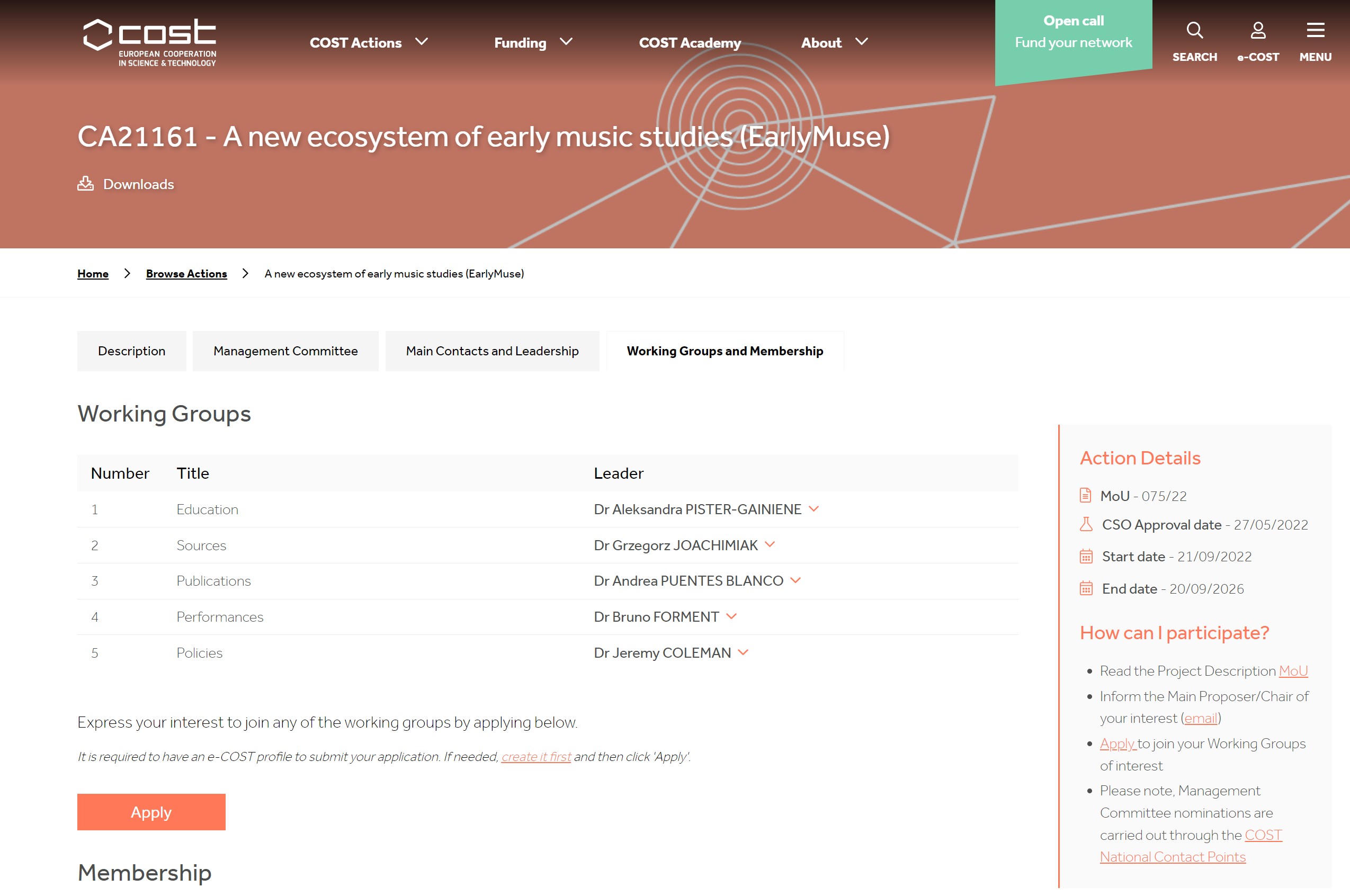The image size is (1350, 896).
Task: Click the End date calendar icon
Action: [x=1086, y=588]
